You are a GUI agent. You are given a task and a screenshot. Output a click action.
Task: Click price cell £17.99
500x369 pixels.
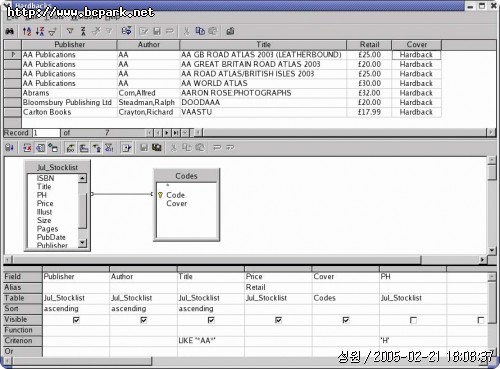(369, 112)
